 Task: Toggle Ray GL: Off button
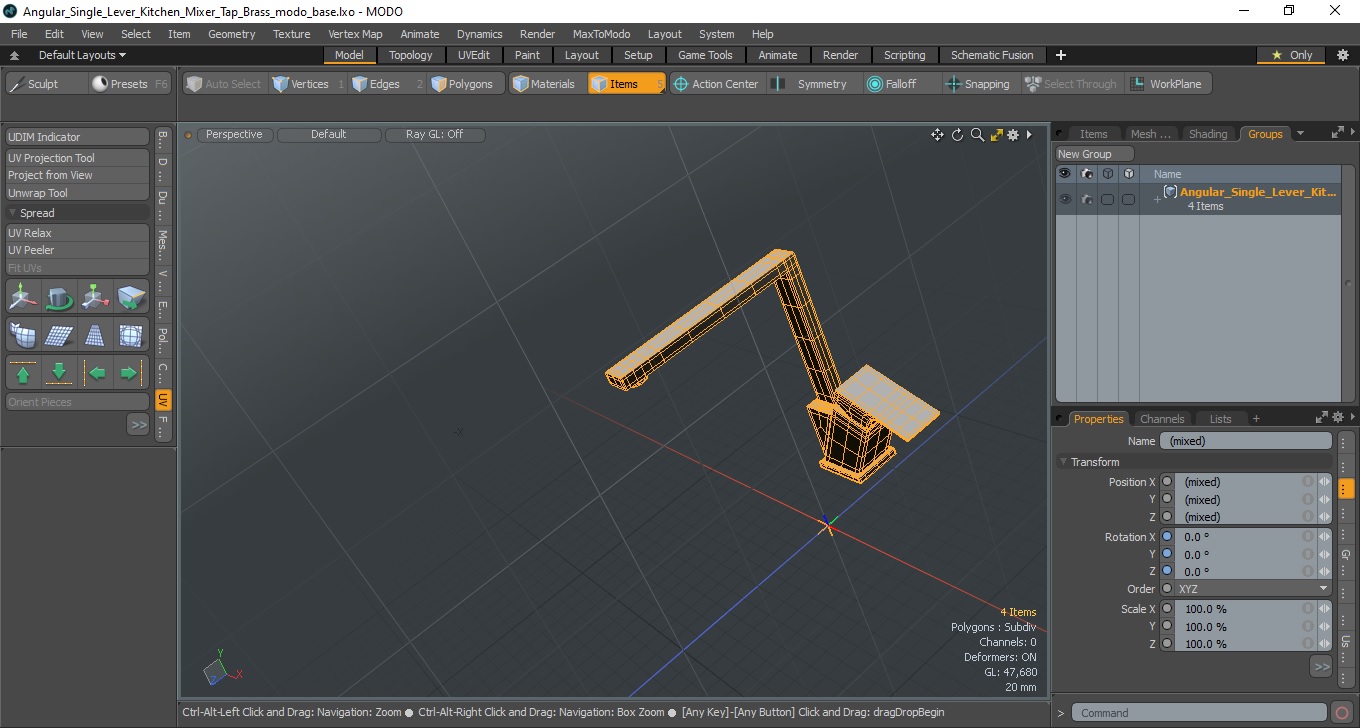(x=435, y=134)
